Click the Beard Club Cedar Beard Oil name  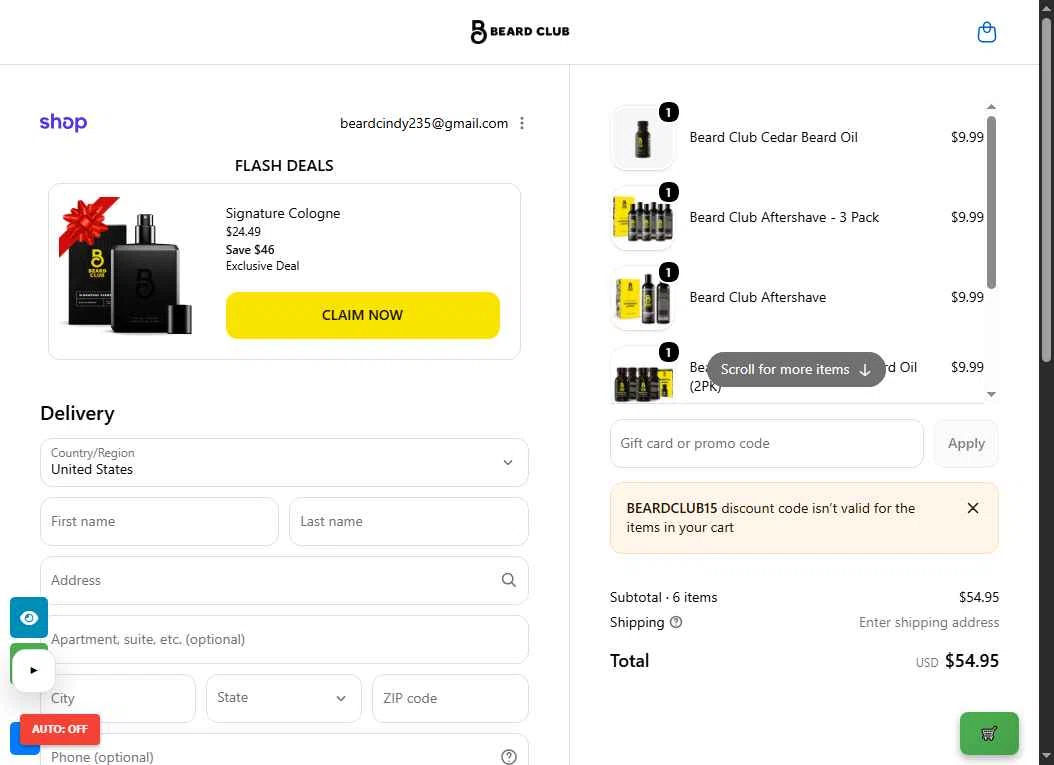pos(773,137)
